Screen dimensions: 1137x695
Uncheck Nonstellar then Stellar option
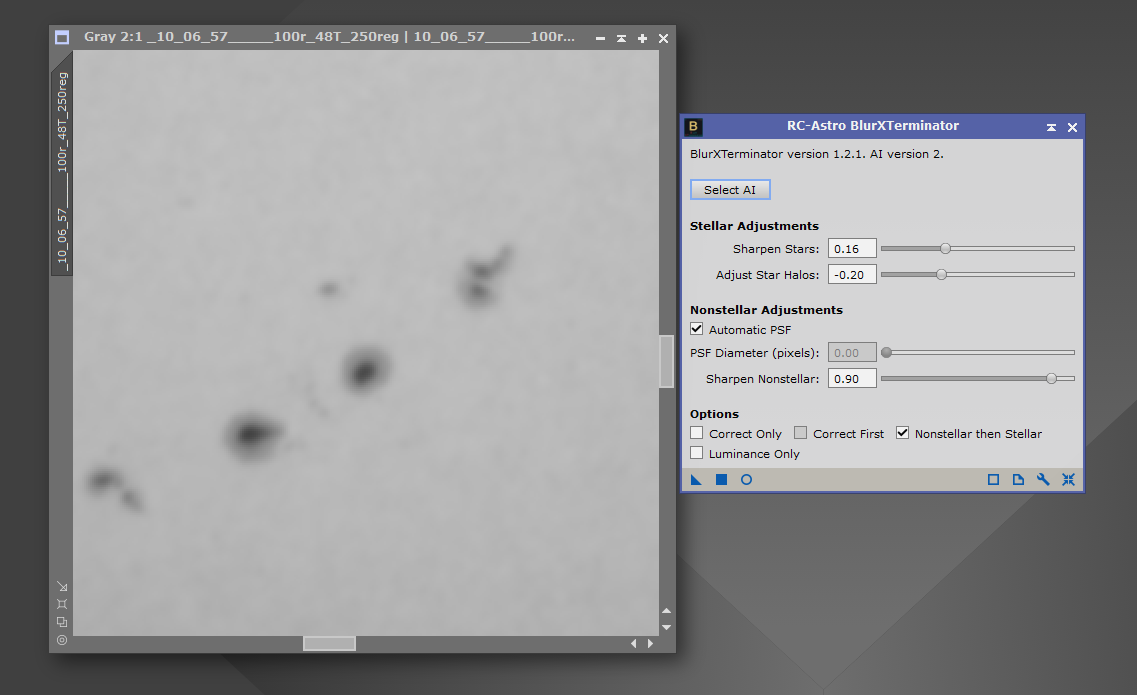[x=902, y=434]
